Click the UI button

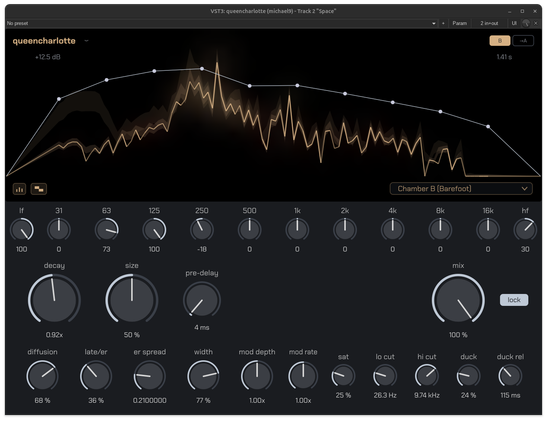[514, 23]
